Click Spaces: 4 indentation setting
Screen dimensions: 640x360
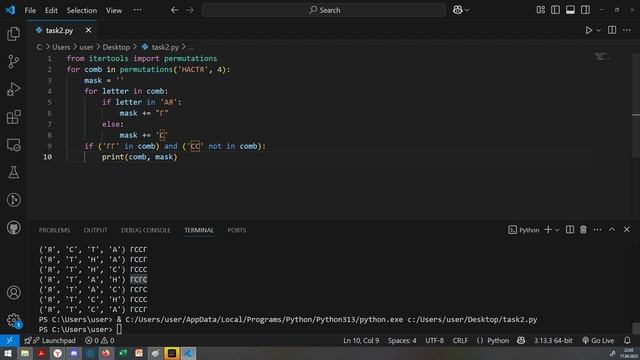tap(402, 340)
